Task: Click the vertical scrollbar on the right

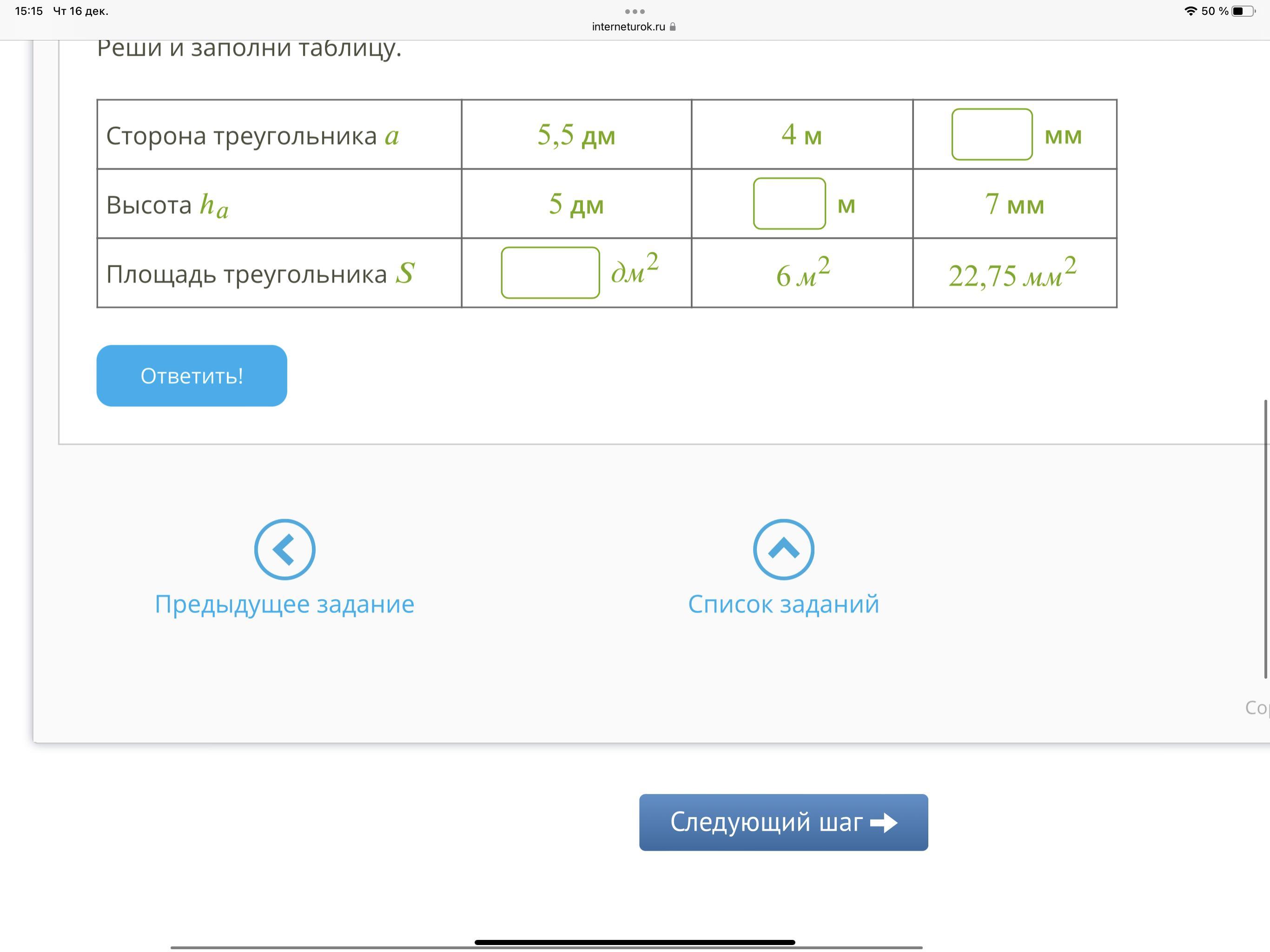Action: pos(1265,539)
